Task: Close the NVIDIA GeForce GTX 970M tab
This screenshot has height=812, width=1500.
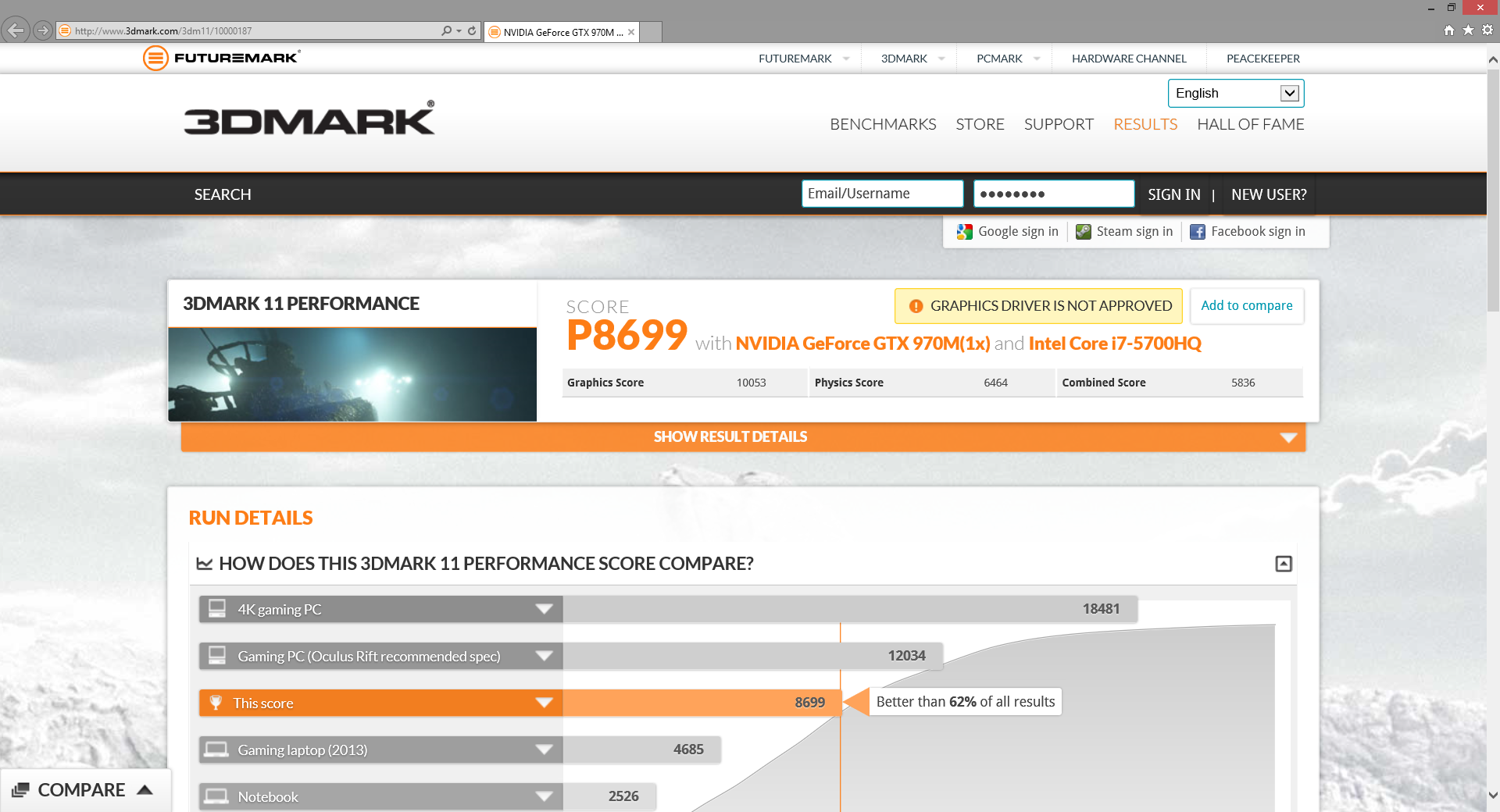Action: click(631, 32)
